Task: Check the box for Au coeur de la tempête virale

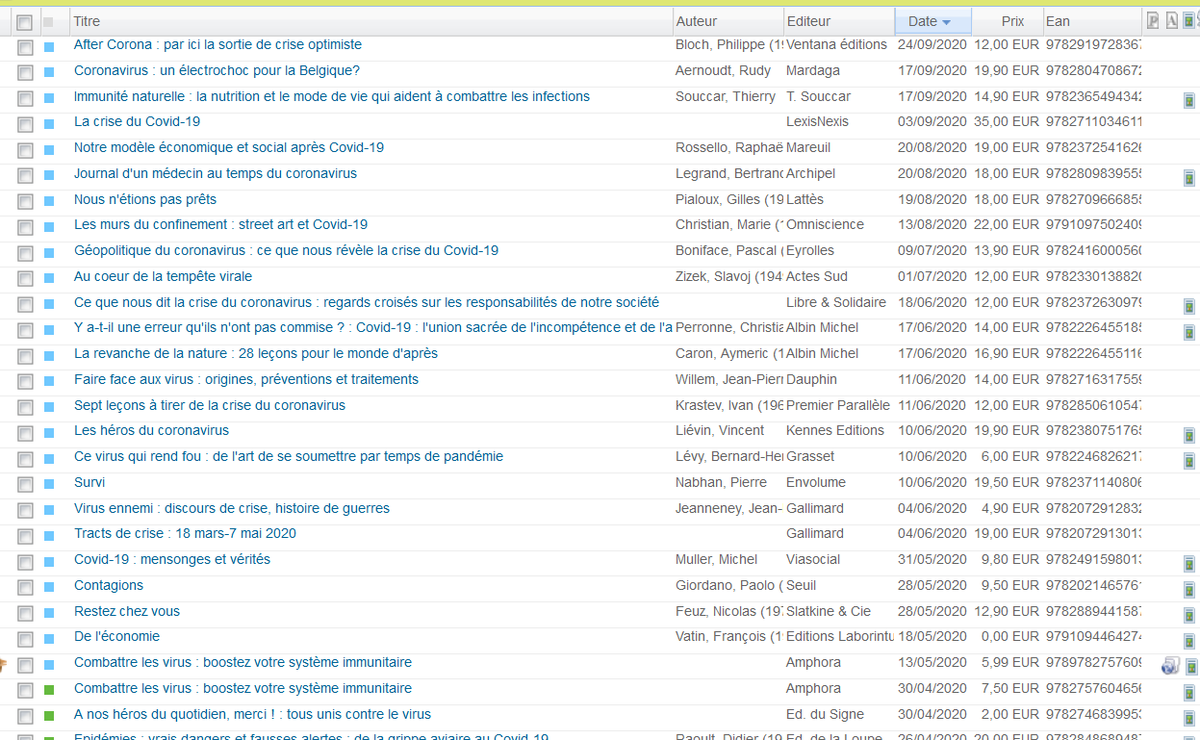Action: click(x=25, y=278)
